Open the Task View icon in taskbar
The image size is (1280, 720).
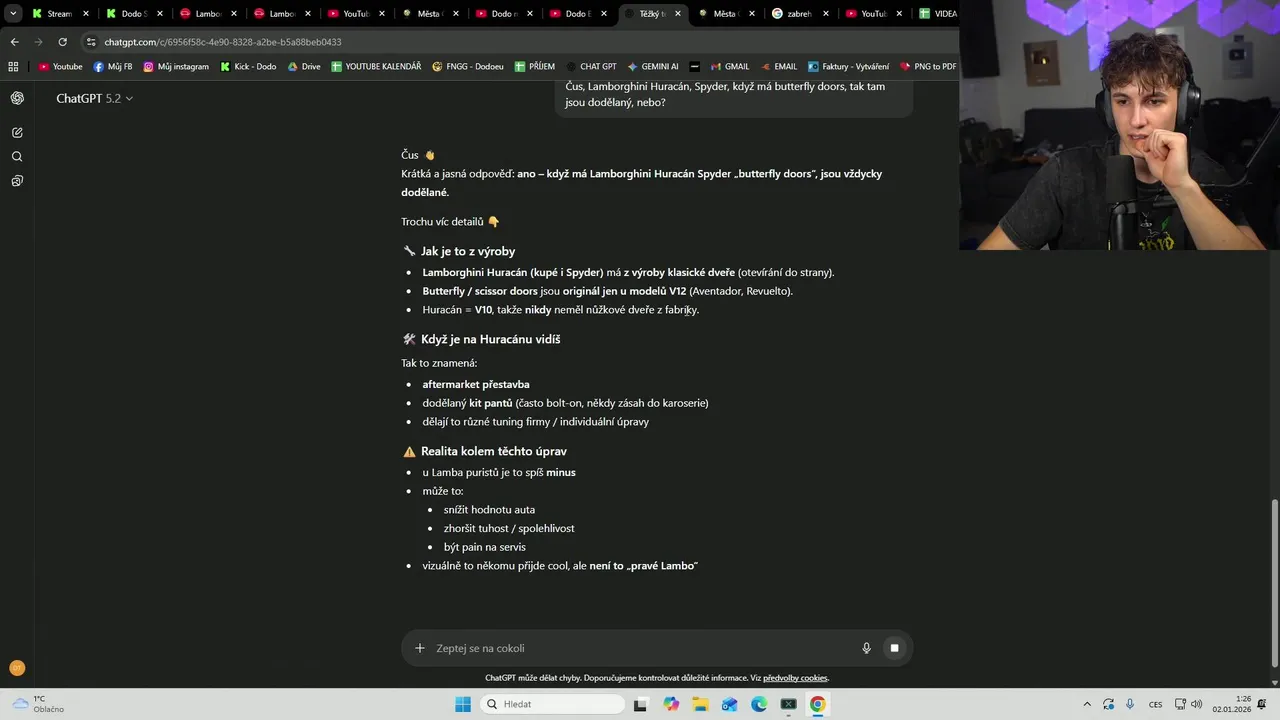pos(641,704)
